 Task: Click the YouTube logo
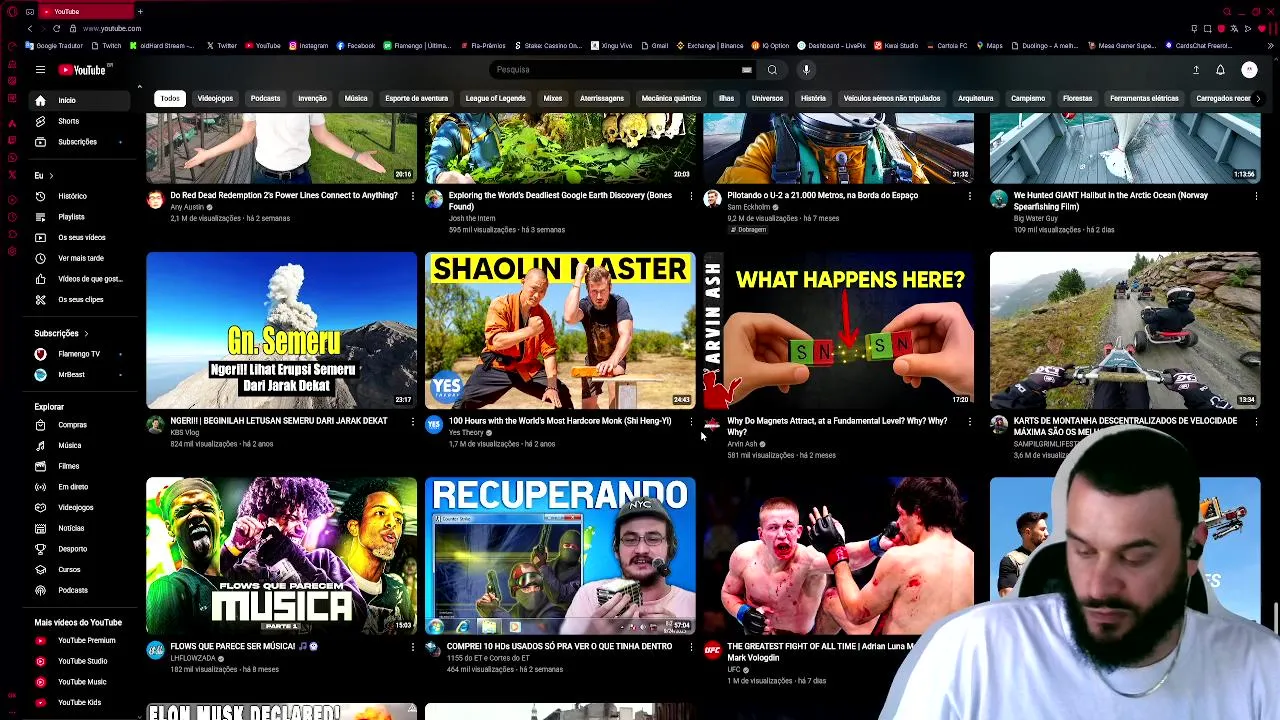82,70
